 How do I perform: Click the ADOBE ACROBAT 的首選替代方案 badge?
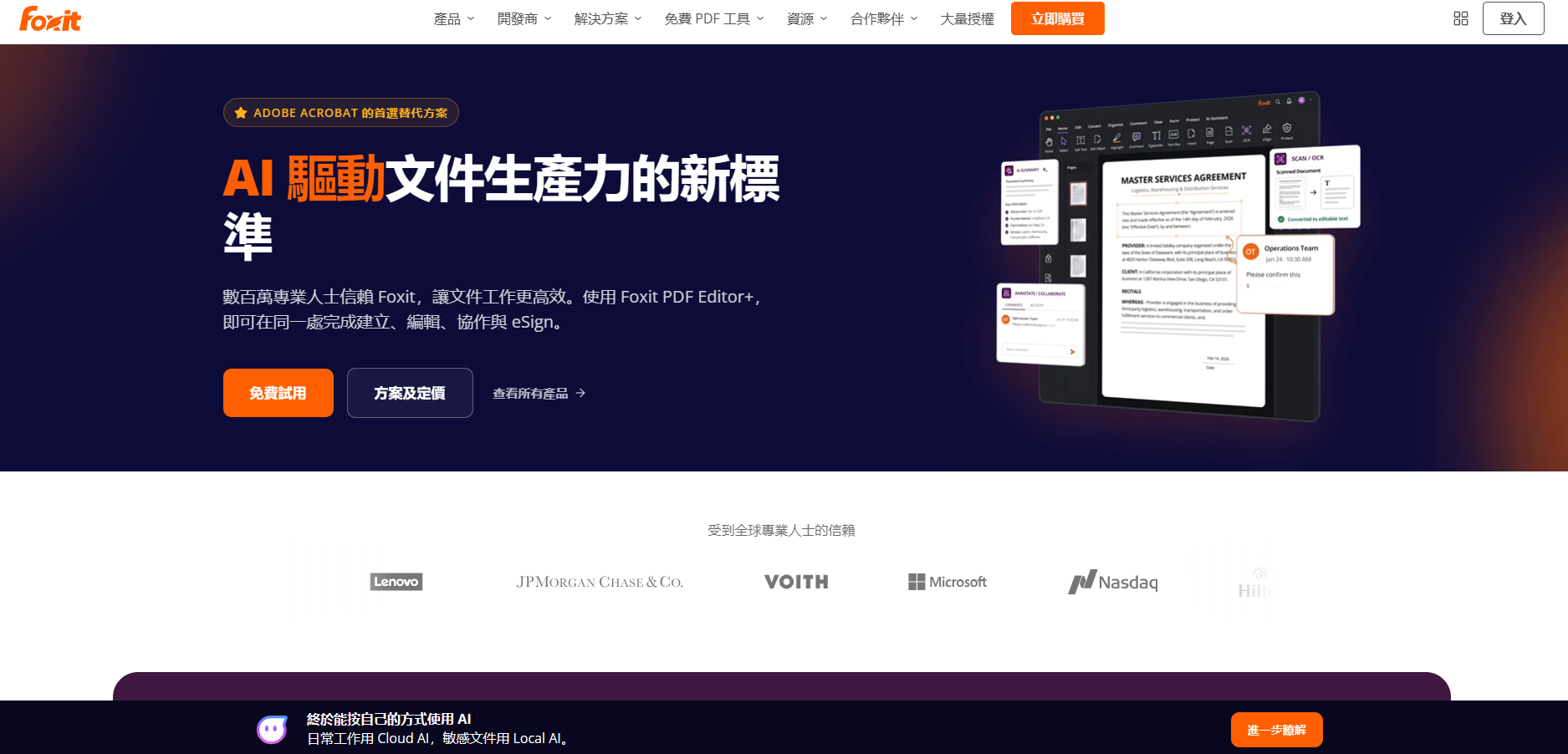[x=341, y=113]
